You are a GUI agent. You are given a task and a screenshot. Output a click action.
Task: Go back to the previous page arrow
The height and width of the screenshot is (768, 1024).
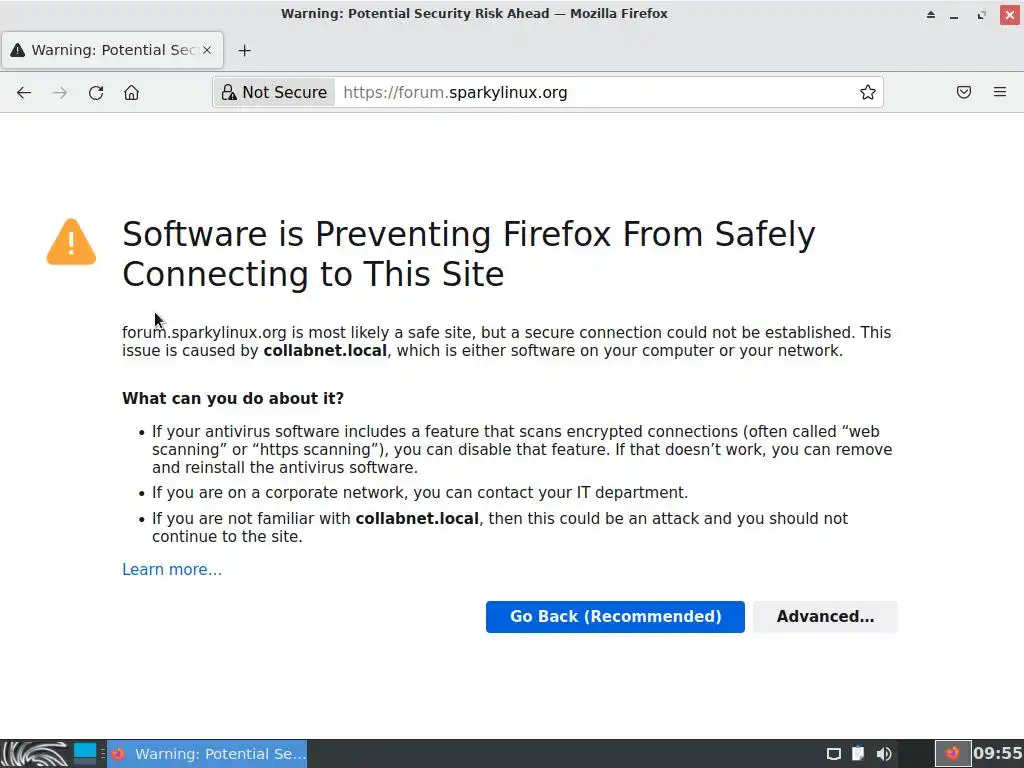click(x=24, y=93)
